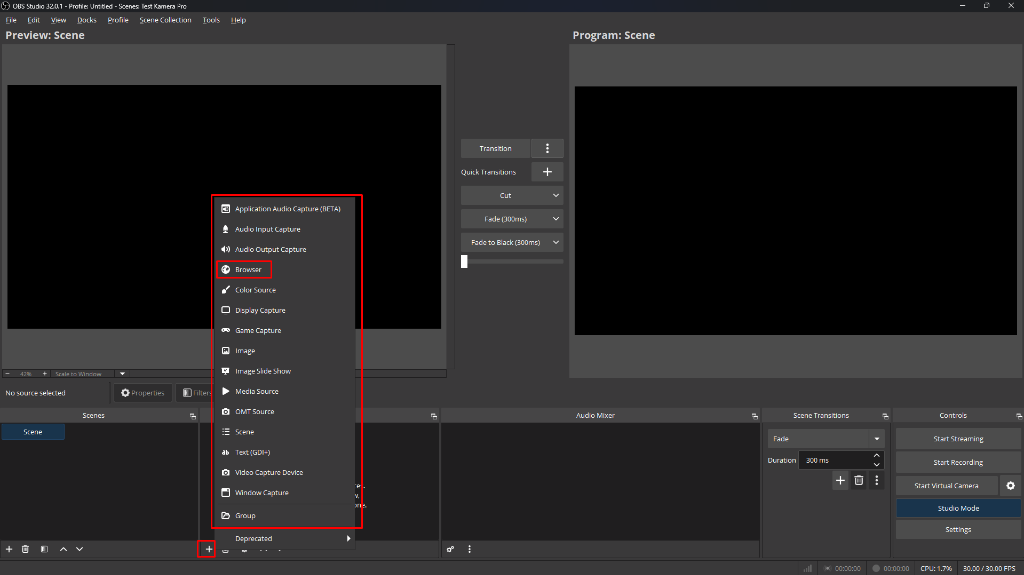Click Start Streaming
This screenshot has width=1024, height=575.
[x=958, y=439]
